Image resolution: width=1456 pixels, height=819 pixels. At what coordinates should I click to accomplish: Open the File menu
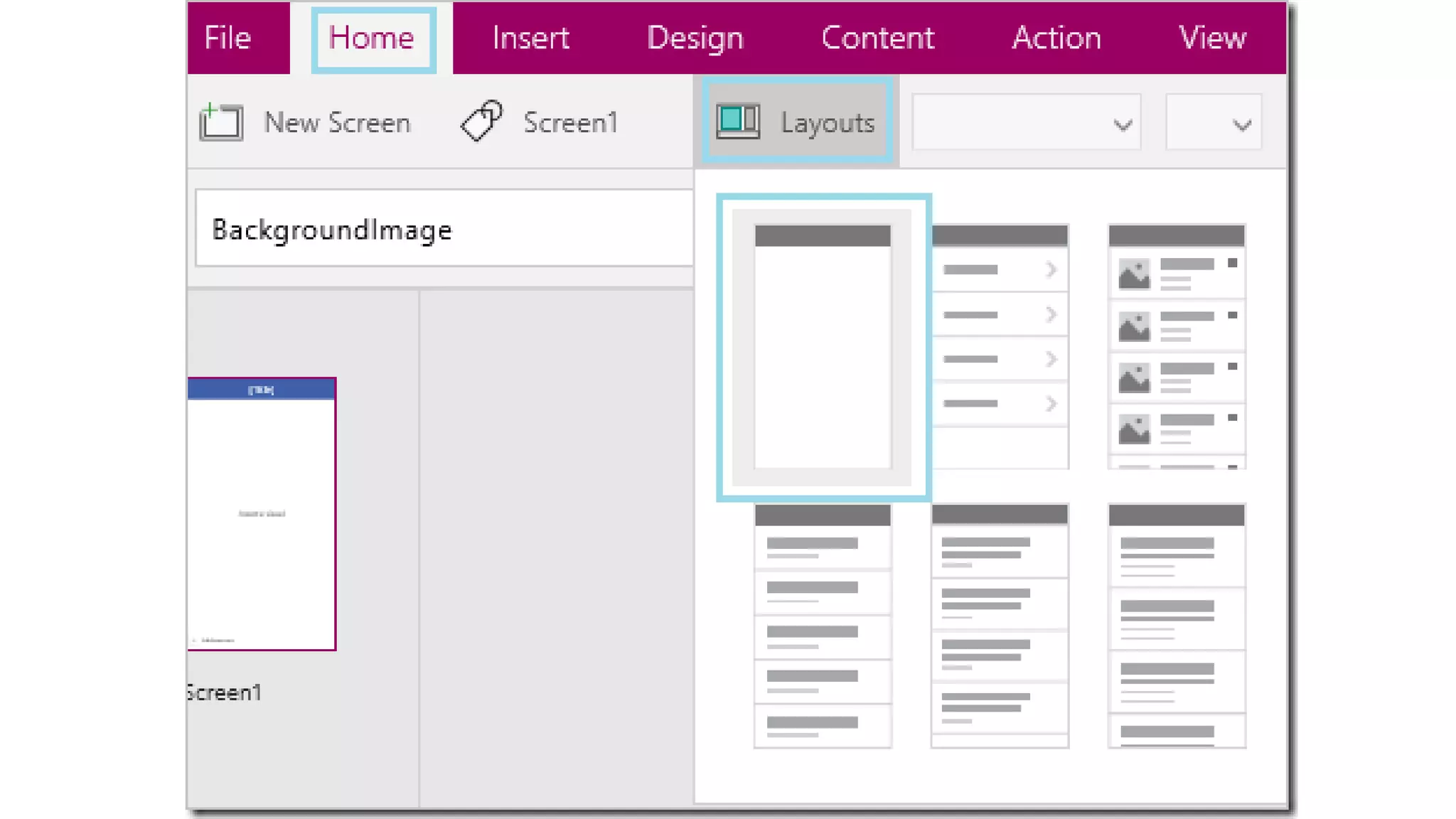click(227, 38)
